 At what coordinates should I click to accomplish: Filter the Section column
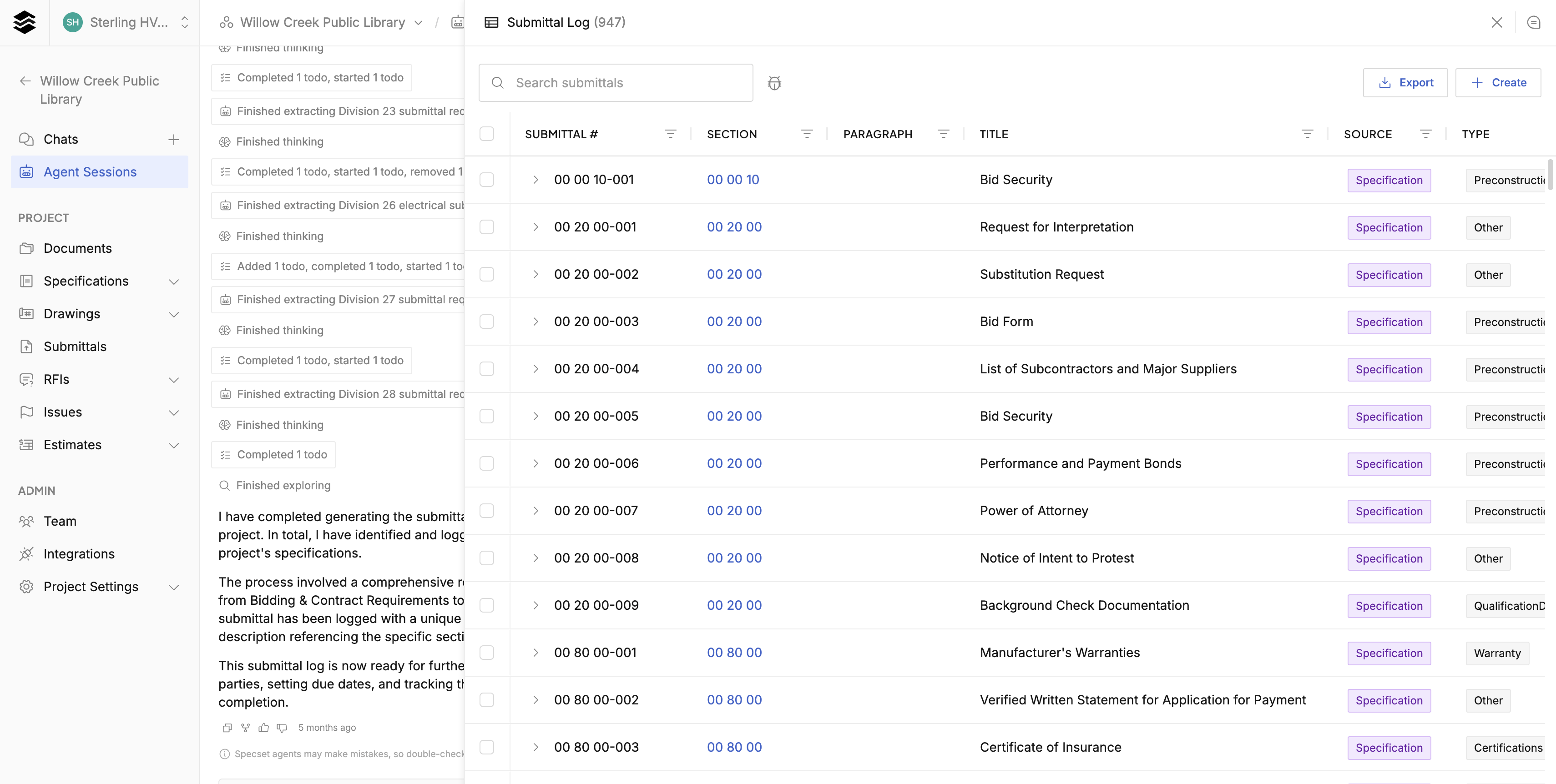pyautogui.click(x=806, y=134)
